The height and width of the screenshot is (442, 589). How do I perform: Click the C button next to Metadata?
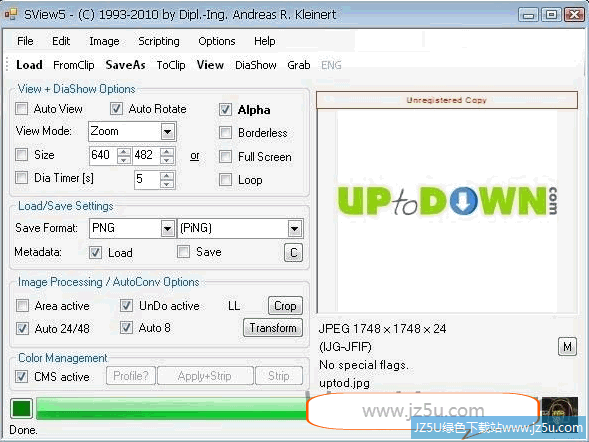tap(293, 252)
